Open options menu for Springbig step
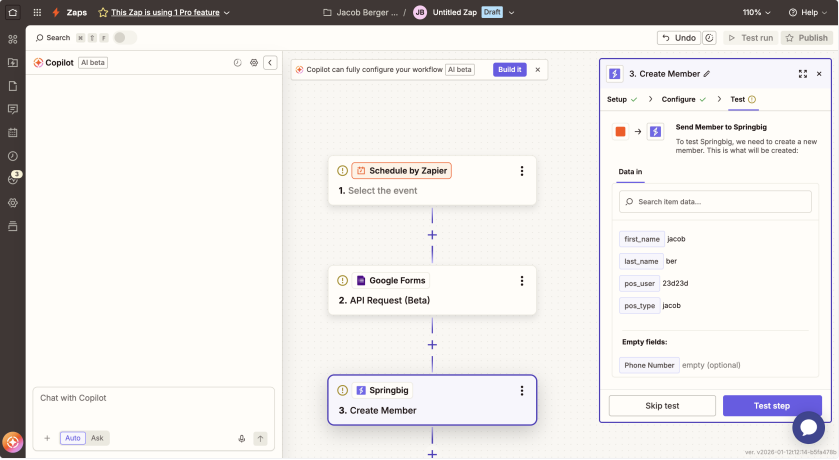Viewport: 839px width, 460px height. coord(522,391)
